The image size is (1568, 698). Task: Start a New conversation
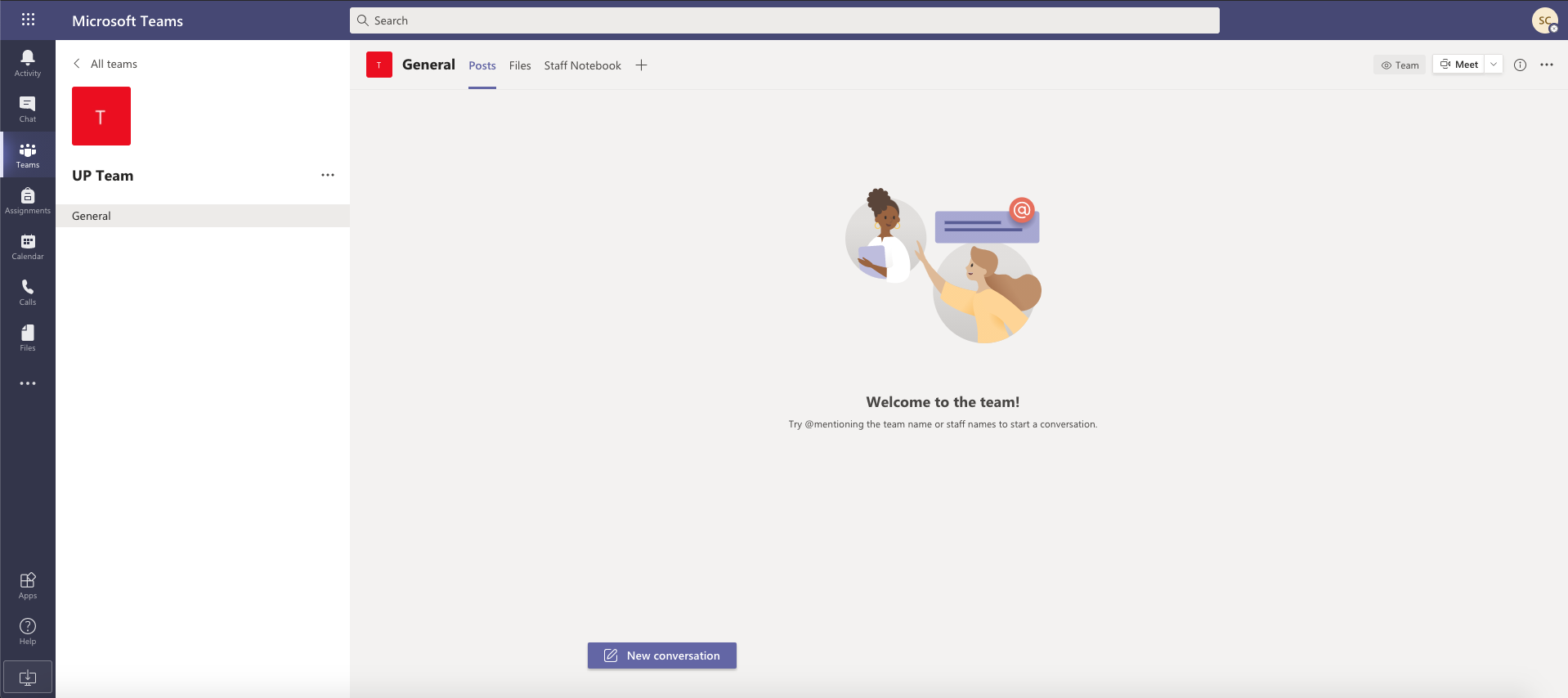click(662, 655)
